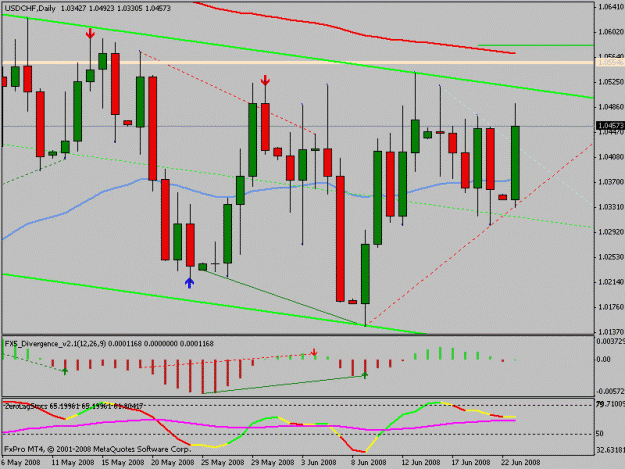This screenshot has width=625, height=469.
Task: Click the 1.04860 price axis label
Action: [x=610, y=107]
